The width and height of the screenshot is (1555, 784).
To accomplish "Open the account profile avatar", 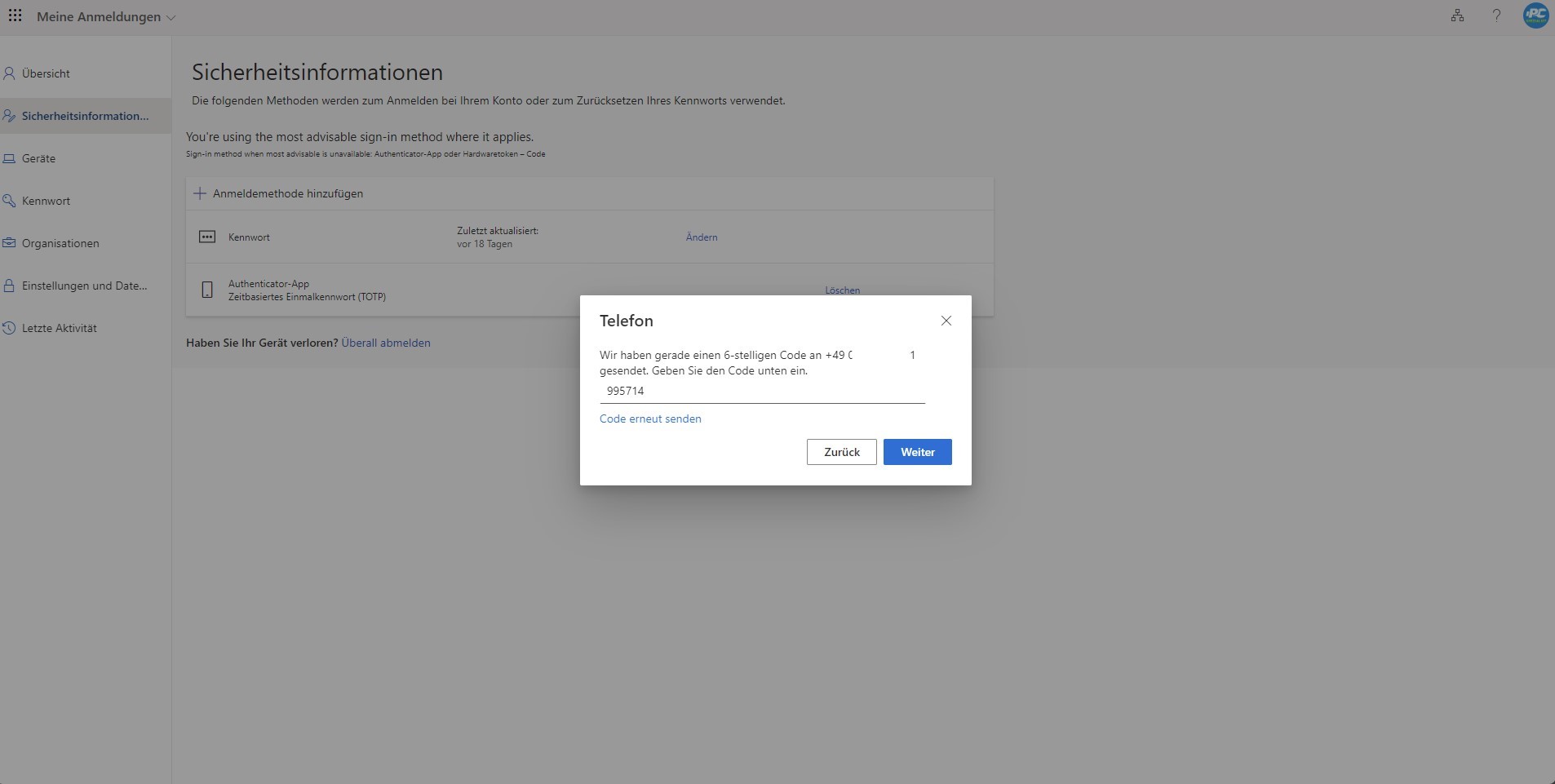I will tap(1535, 16).
